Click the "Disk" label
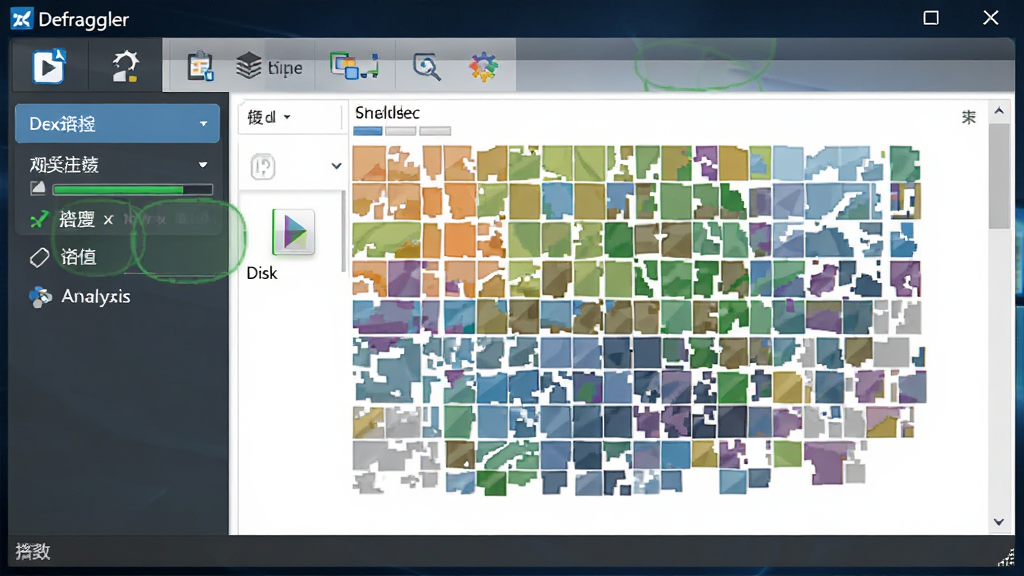1024x576 pixels. pyautogui.click(x=262, y=273)
